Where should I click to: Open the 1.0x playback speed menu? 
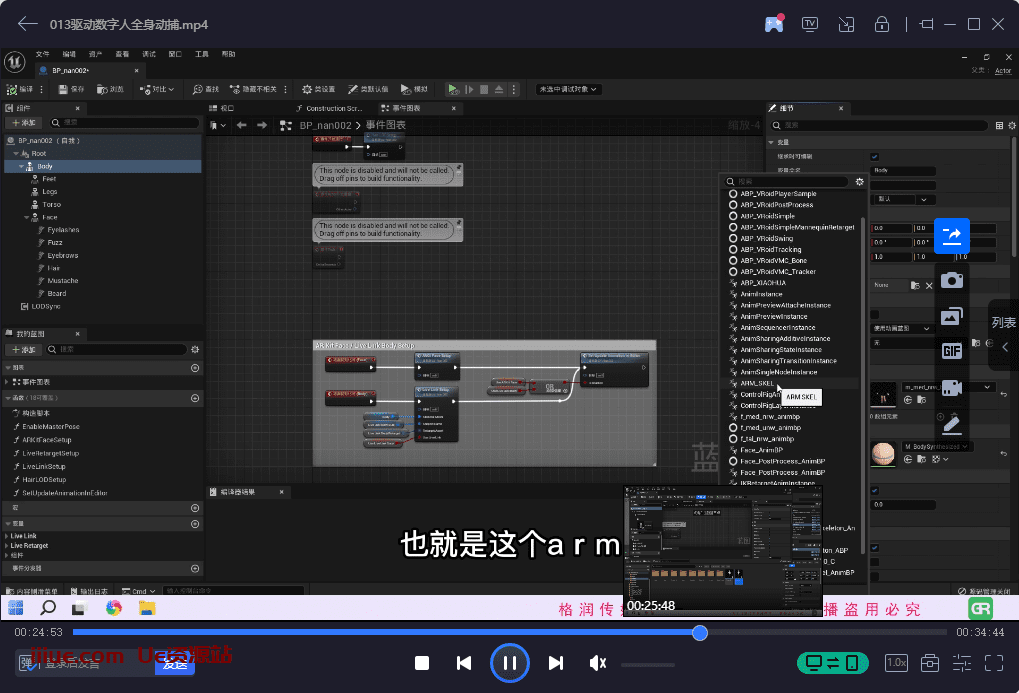897,663
